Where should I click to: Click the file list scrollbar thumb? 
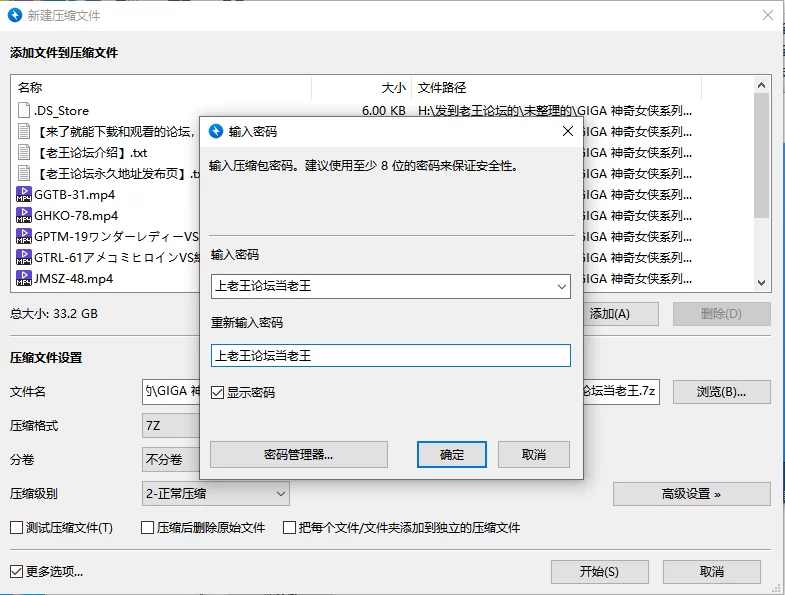pyautogui.click(x=761, y=155)
